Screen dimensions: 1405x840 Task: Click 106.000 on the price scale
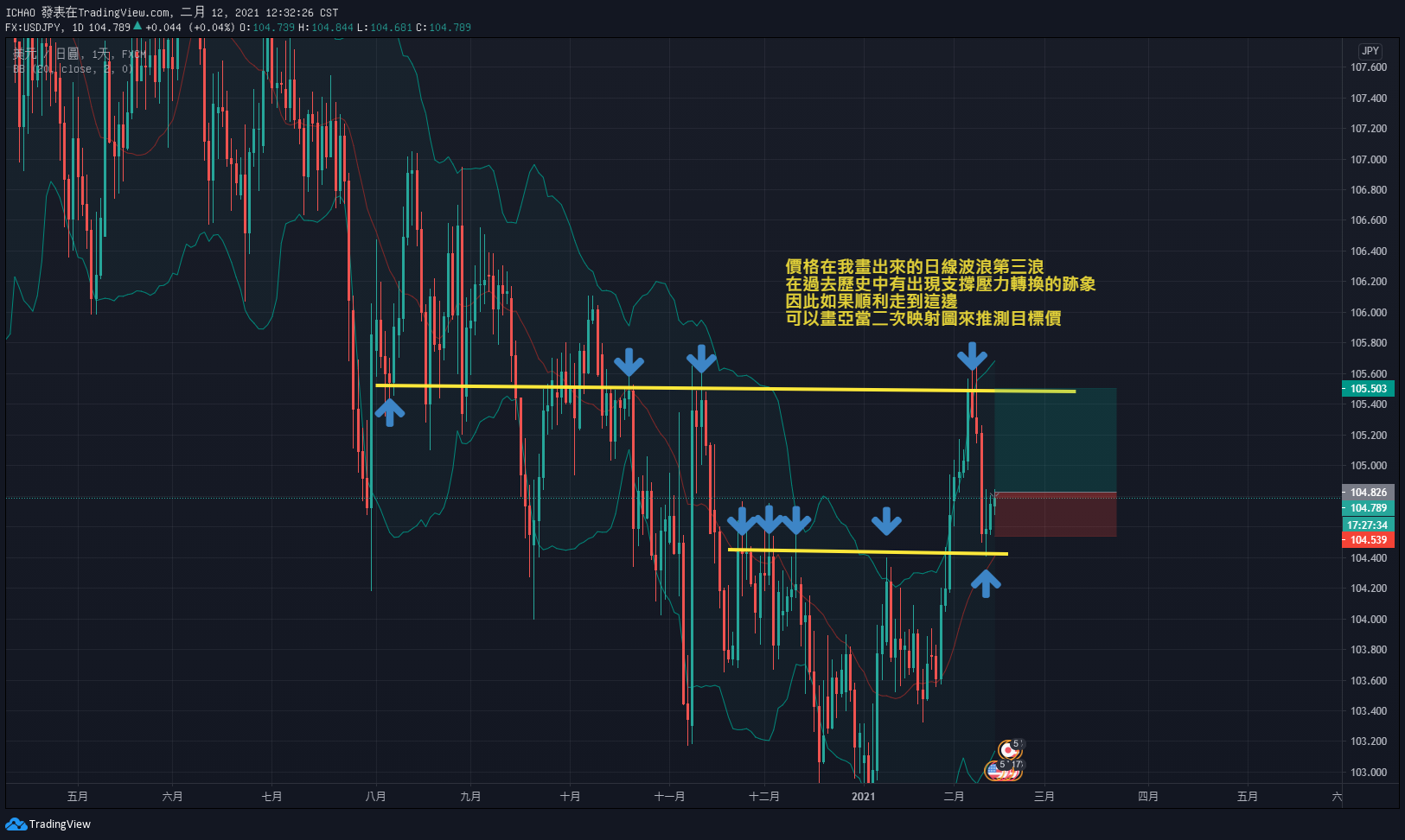(x=1369, y=312)
